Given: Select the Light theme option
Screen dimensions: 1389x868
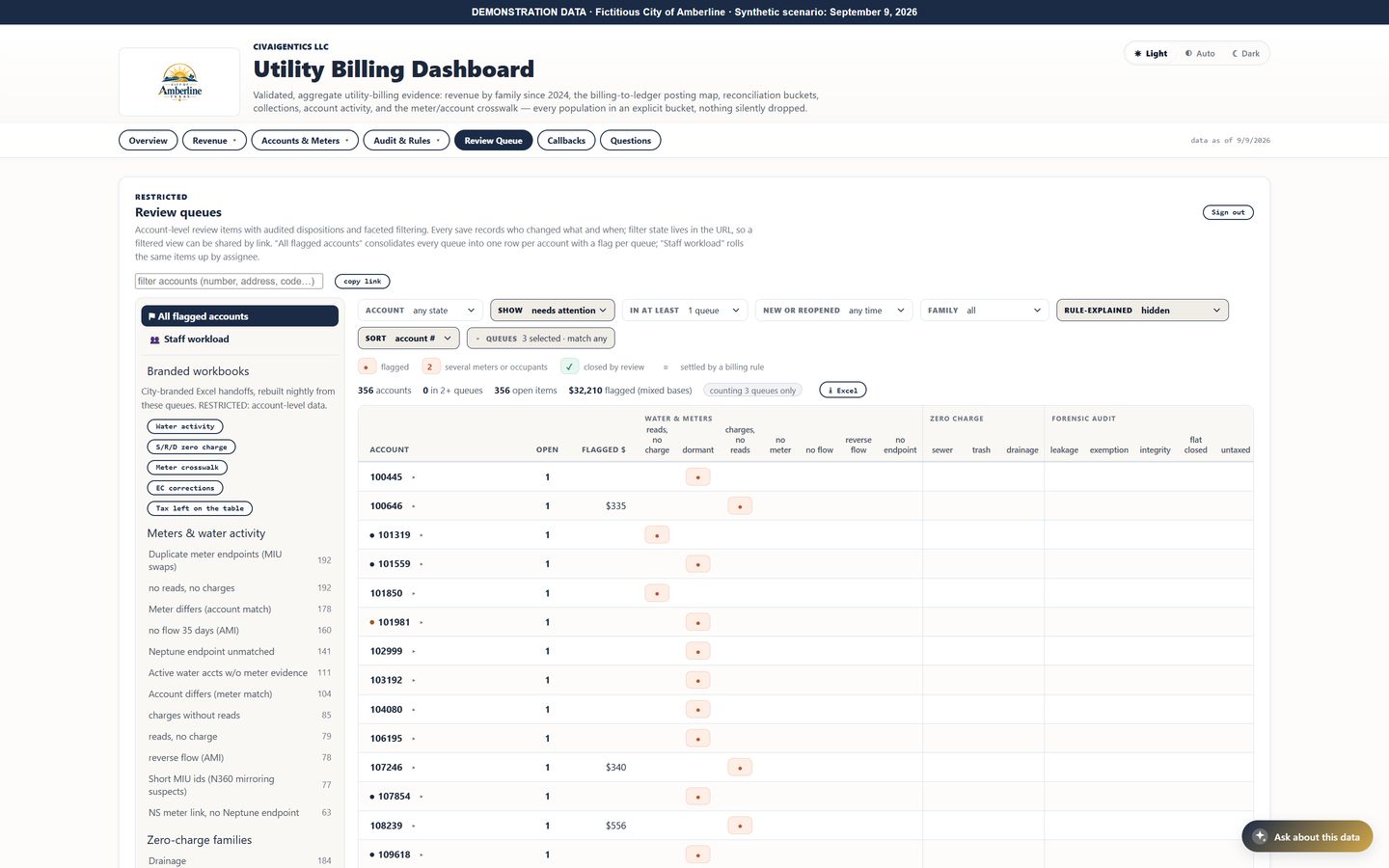Looking at the screenshot, I should (x=1151, y=54).
